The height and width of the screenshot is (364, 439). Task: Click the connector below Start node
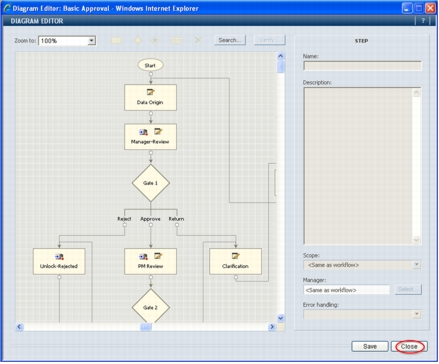[151, 74]
